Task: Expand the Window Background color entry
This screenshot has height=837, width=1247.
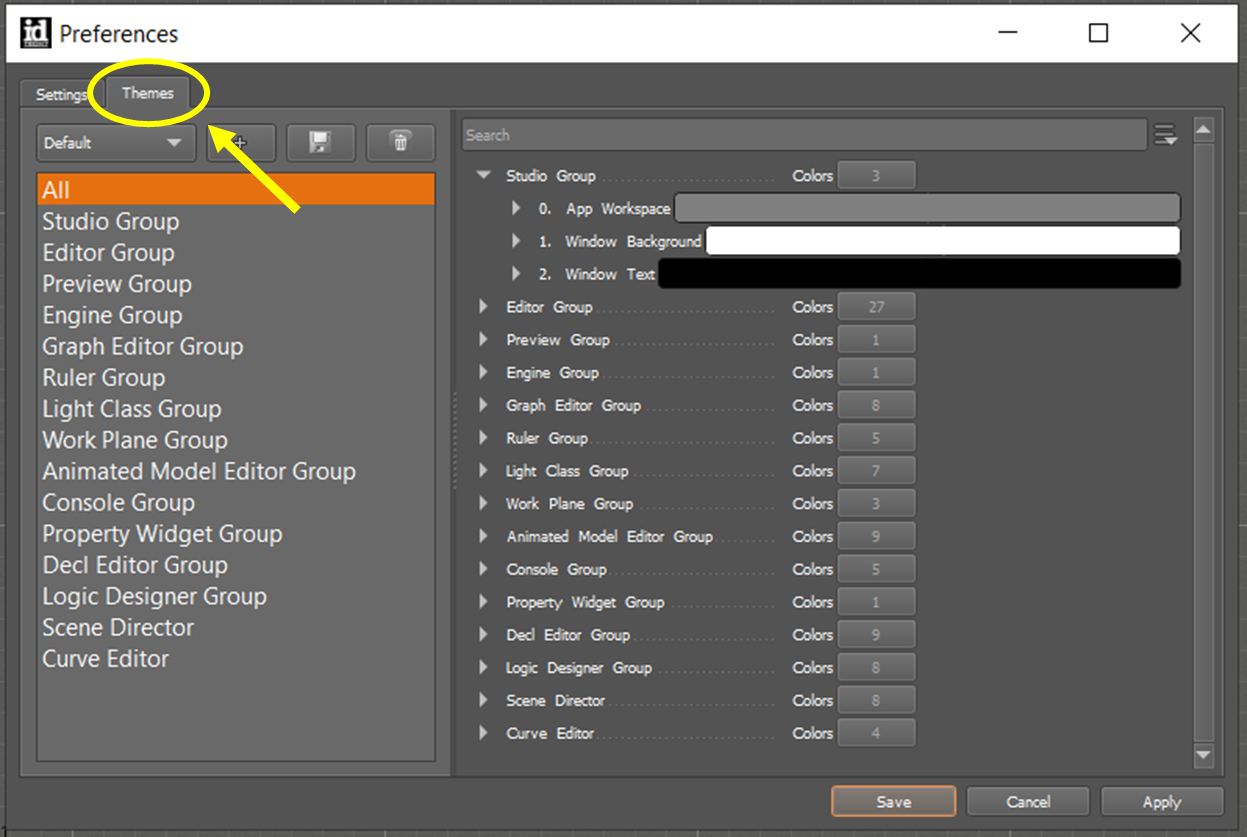Action: pyautogui.click(x=516, y=241)
